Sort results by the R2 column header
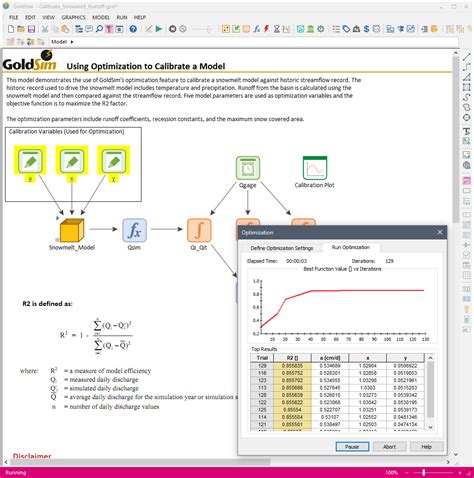 pos(292,358)
